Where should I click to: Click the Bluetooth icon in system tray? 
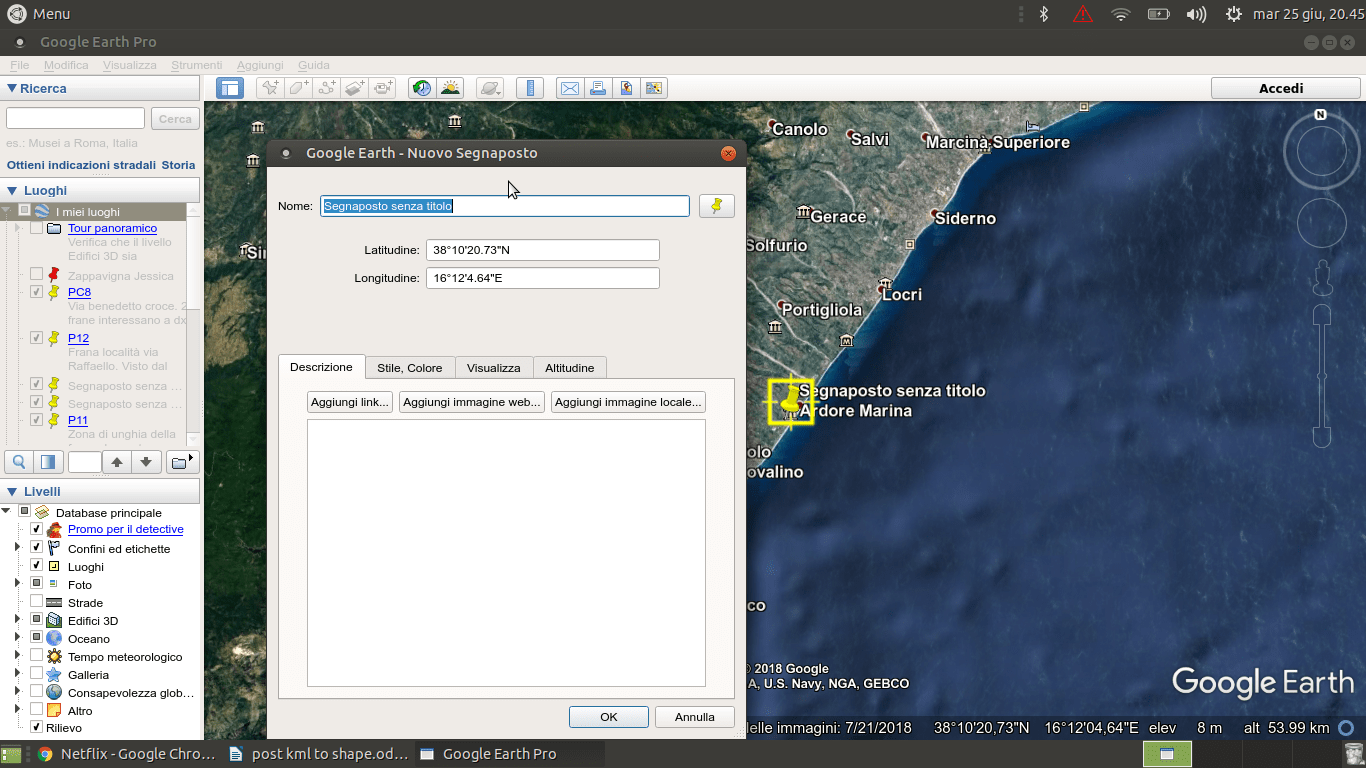point(1043,14)
